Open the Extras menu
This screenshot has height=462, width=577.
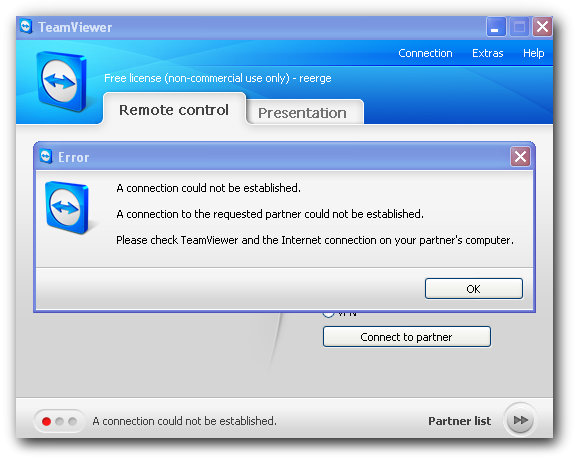488,53
